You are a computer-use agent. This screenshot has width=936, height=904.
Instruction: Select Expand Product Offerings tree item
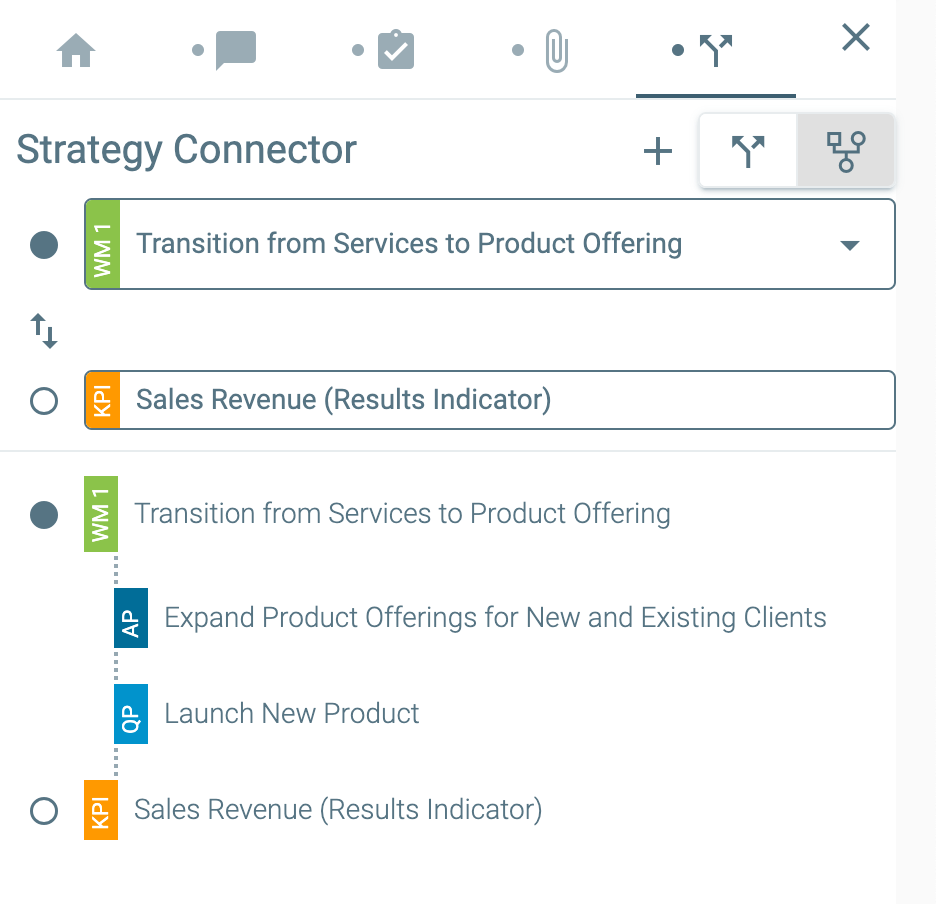point(495,617)
